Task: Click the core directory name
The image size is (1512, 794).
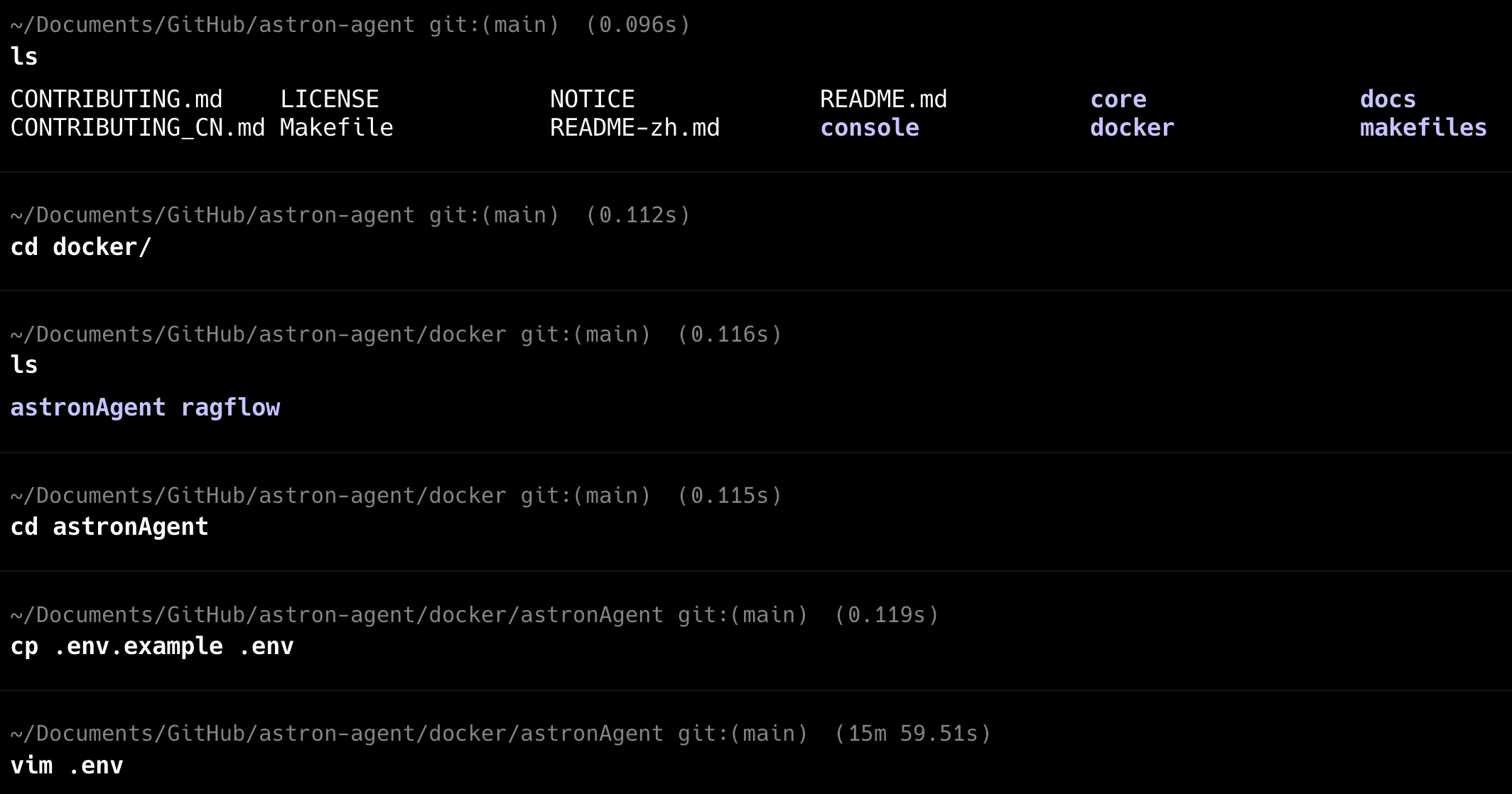Action: [1118, 99]
